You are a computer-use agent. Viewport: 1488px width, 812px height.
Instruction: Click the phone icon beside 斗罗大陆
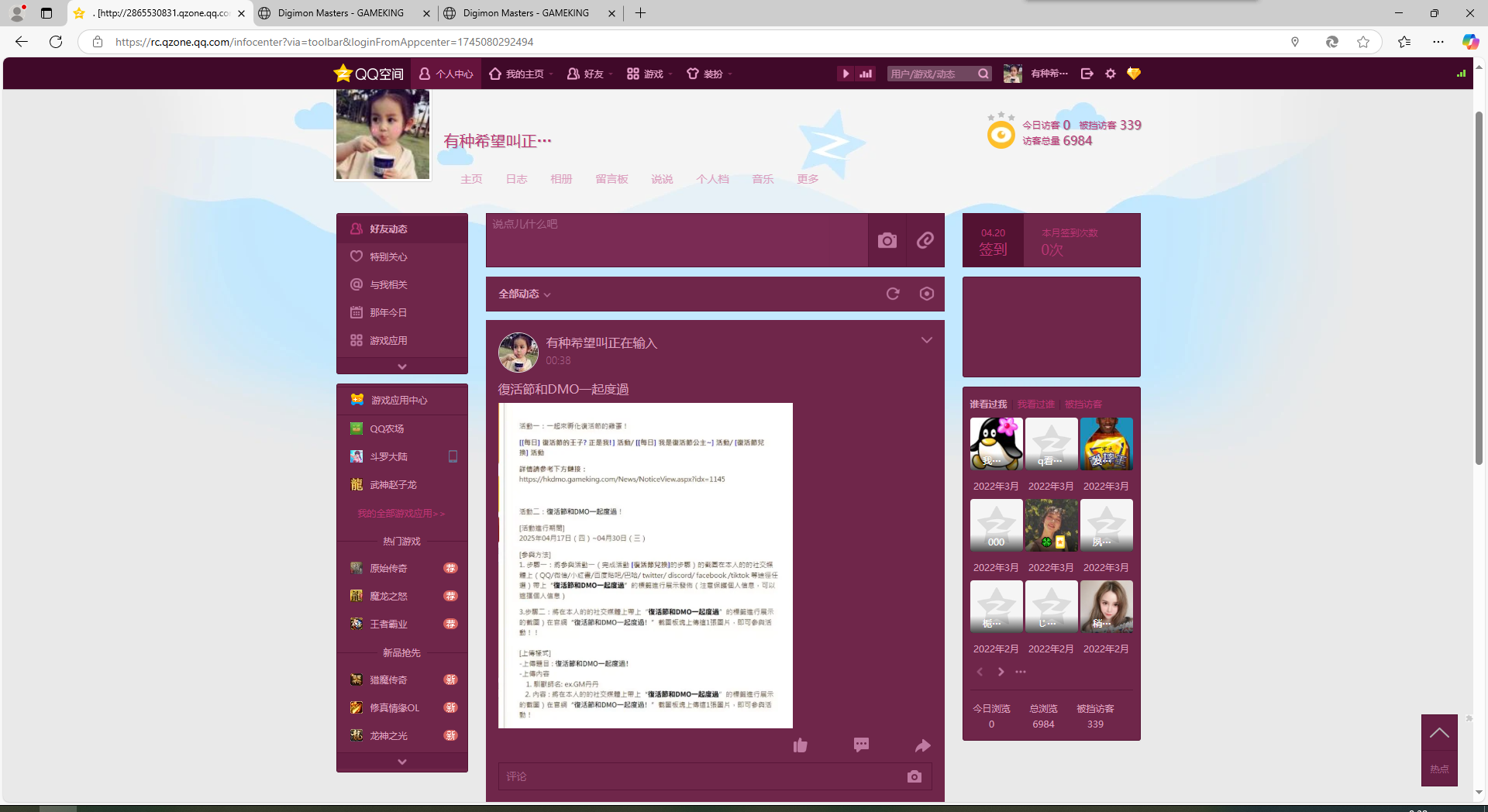453,456
